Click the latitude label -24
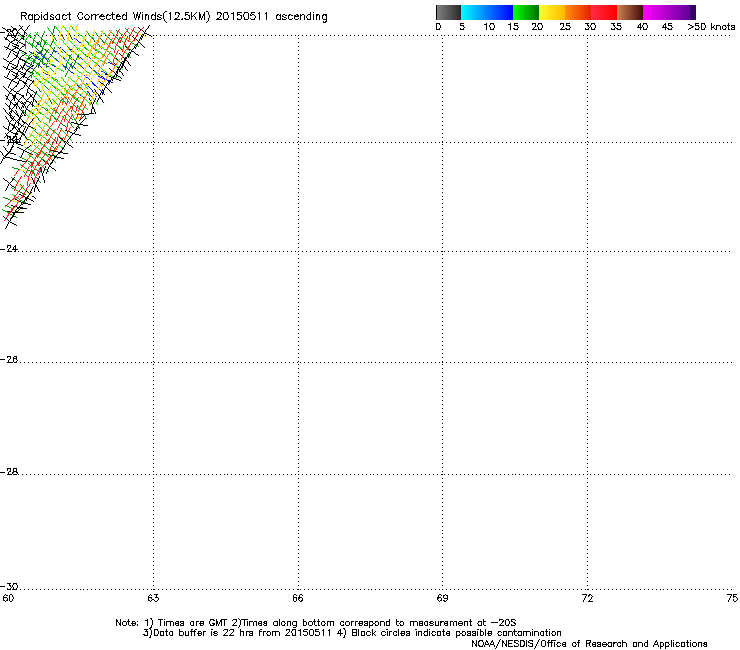 click(x=9, y=249)
